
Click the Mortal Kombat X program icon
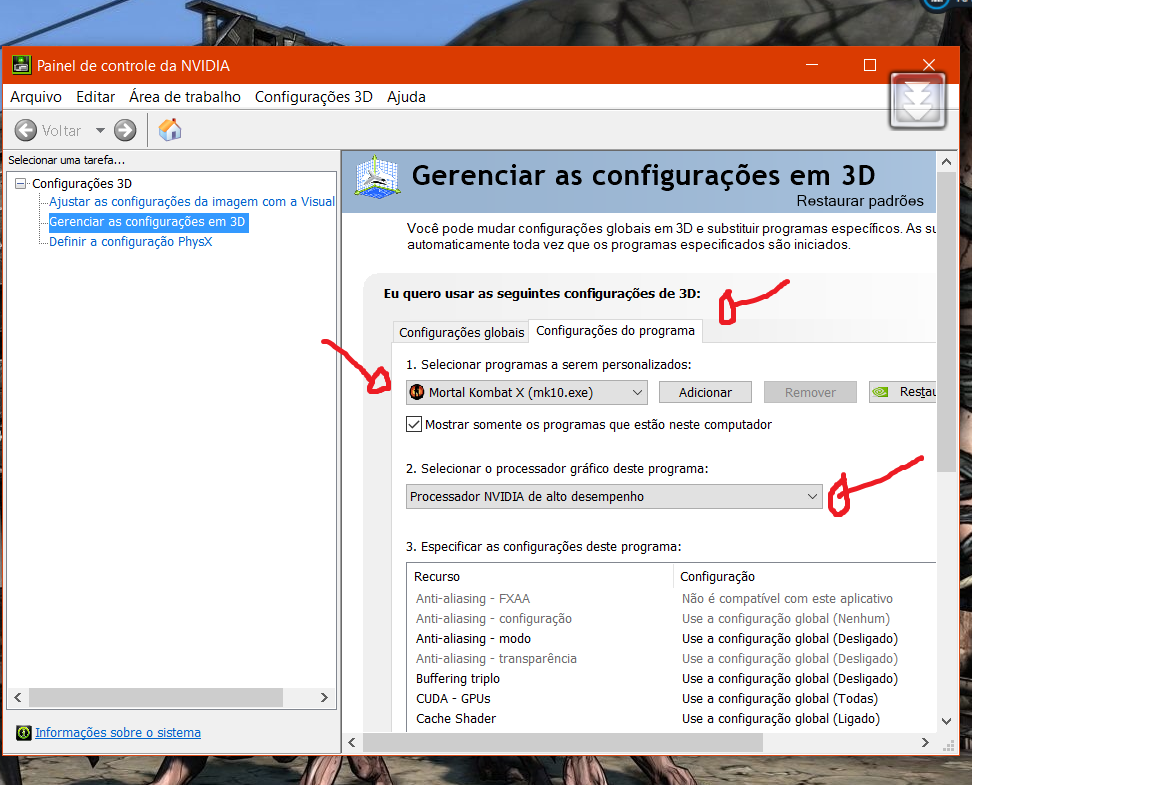click(x=417, y=392)
